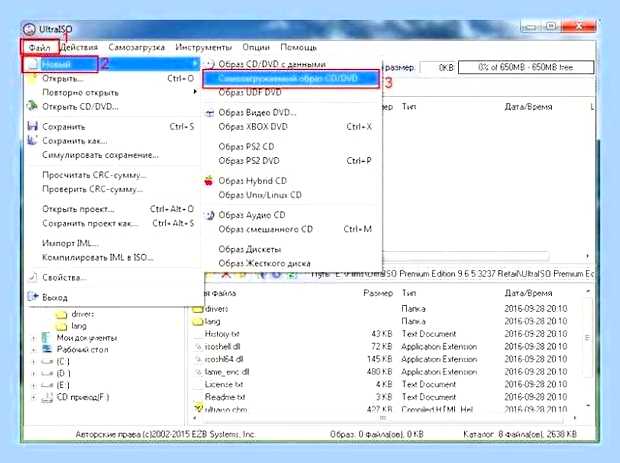Expand the Мои документы tree node

tap(34, 338)
